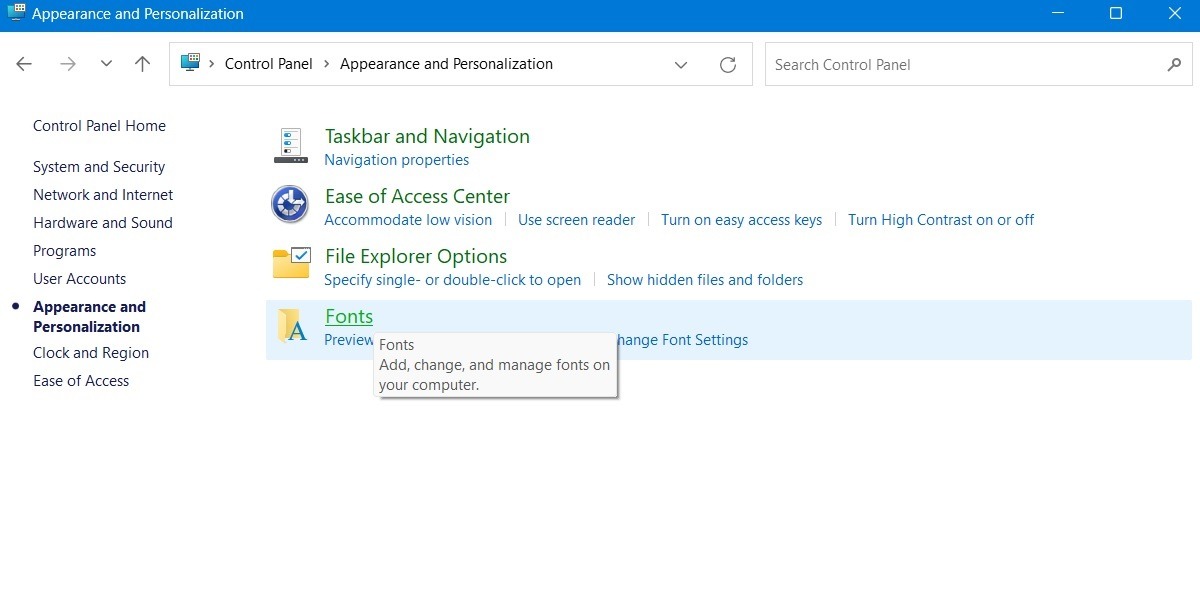Click the Ease of Access Center globe icon
Screen dimensions: 1200x600
pos(289,204)
